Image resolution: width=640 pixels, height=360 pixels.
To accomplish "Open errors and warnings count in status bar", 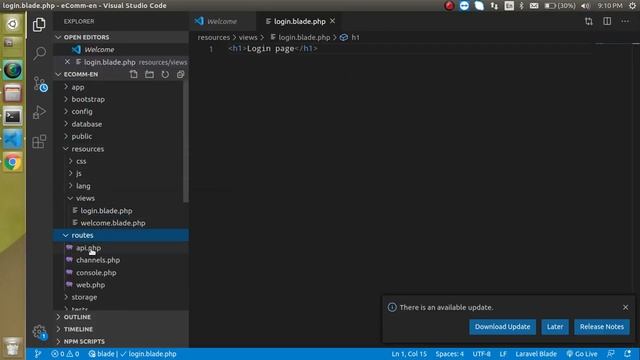I will click(x=65, y=354).
